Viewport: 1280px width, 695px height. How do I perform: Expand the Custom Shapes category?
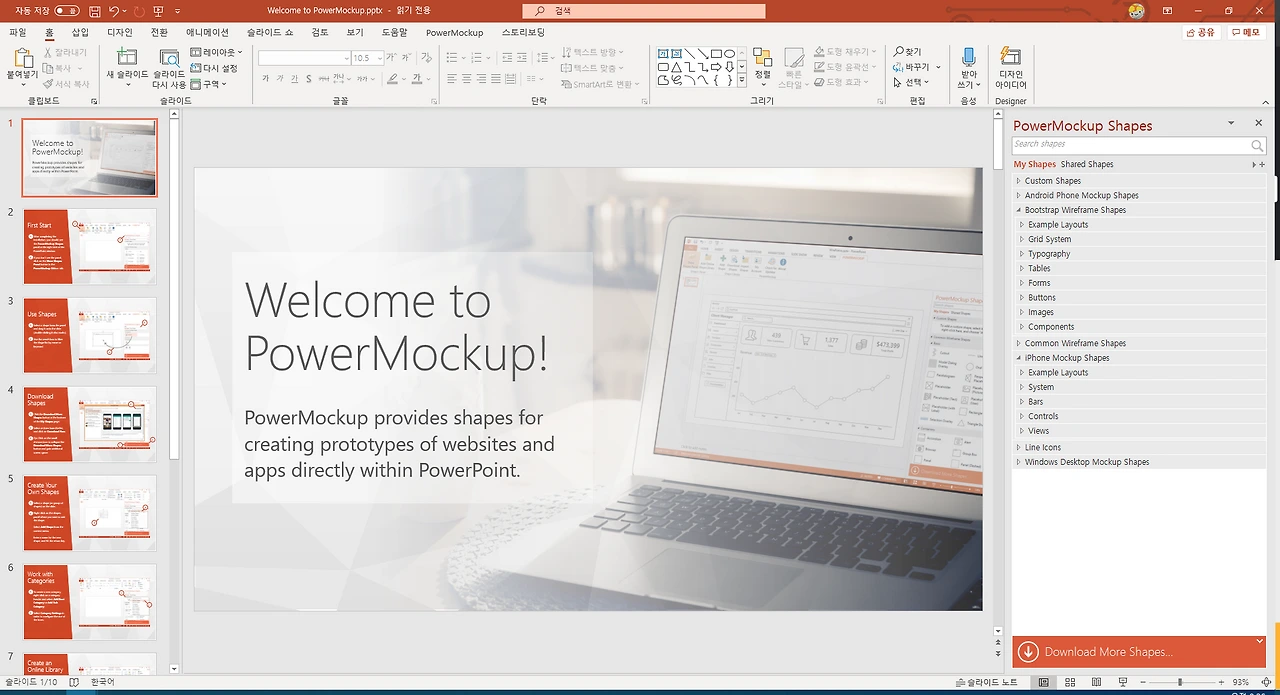pyautogui.click(x=1018, y=181)
